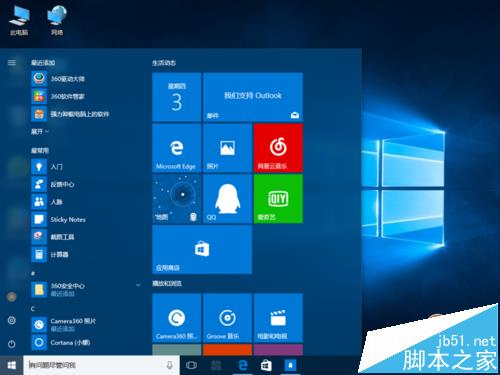Screen dimensions: 500x375
Task: Click the Power button in Start
Action: click(12, 344)
